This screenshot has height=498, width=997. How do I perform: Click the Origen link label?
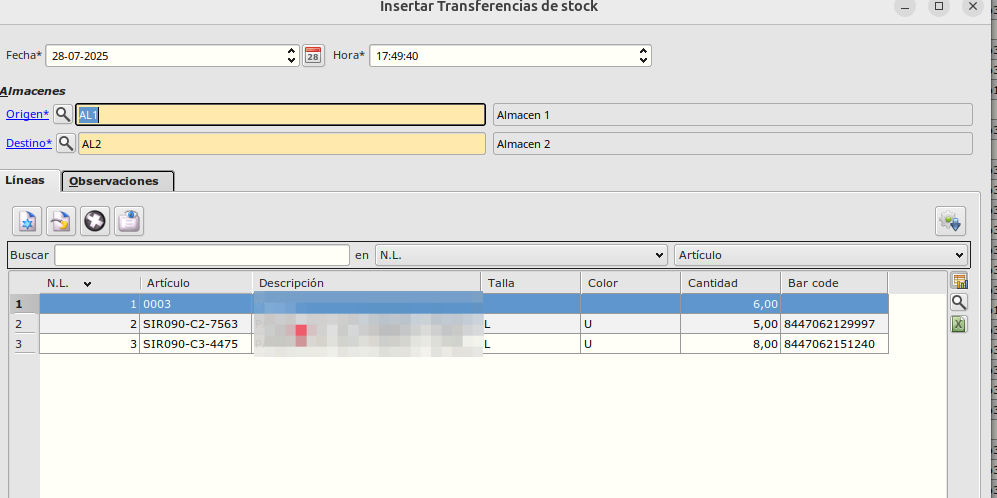click(27, 115)
